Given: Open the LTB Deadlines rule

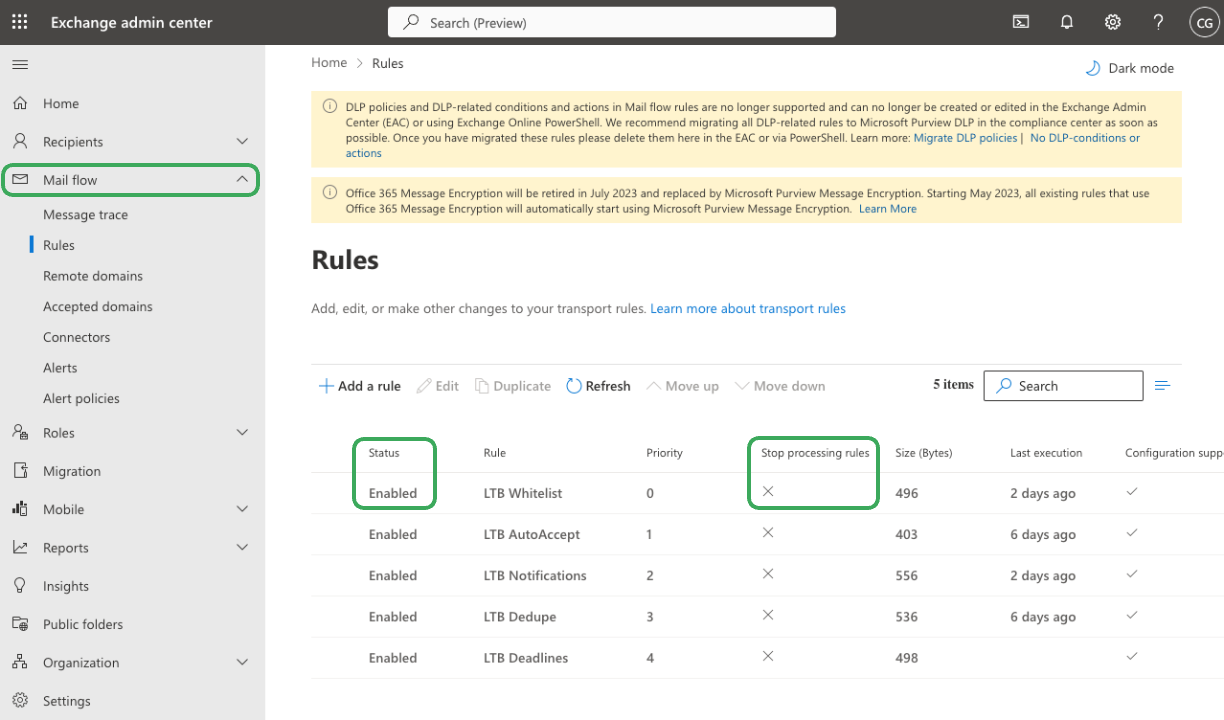Looking at the screenshot, I should [x=525, y=658].
